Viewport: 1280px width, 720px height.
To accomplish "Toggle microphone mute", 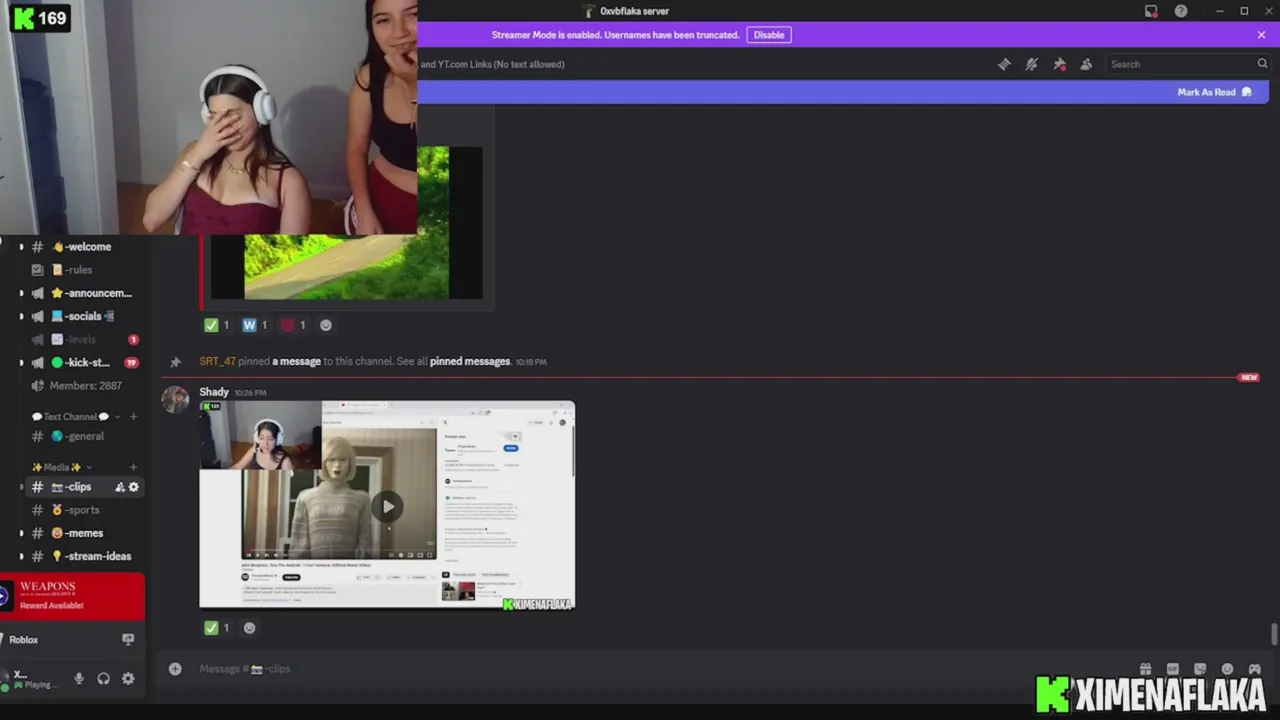I will point(79,678).
